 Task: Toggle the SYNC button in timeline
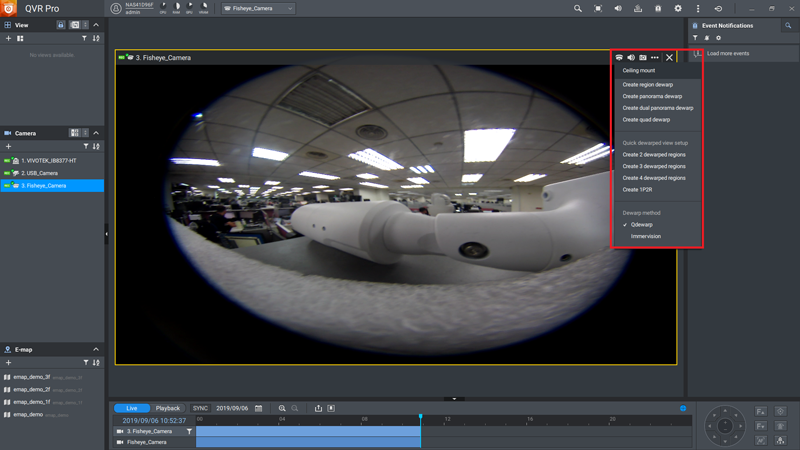click(x=200, y=408)
